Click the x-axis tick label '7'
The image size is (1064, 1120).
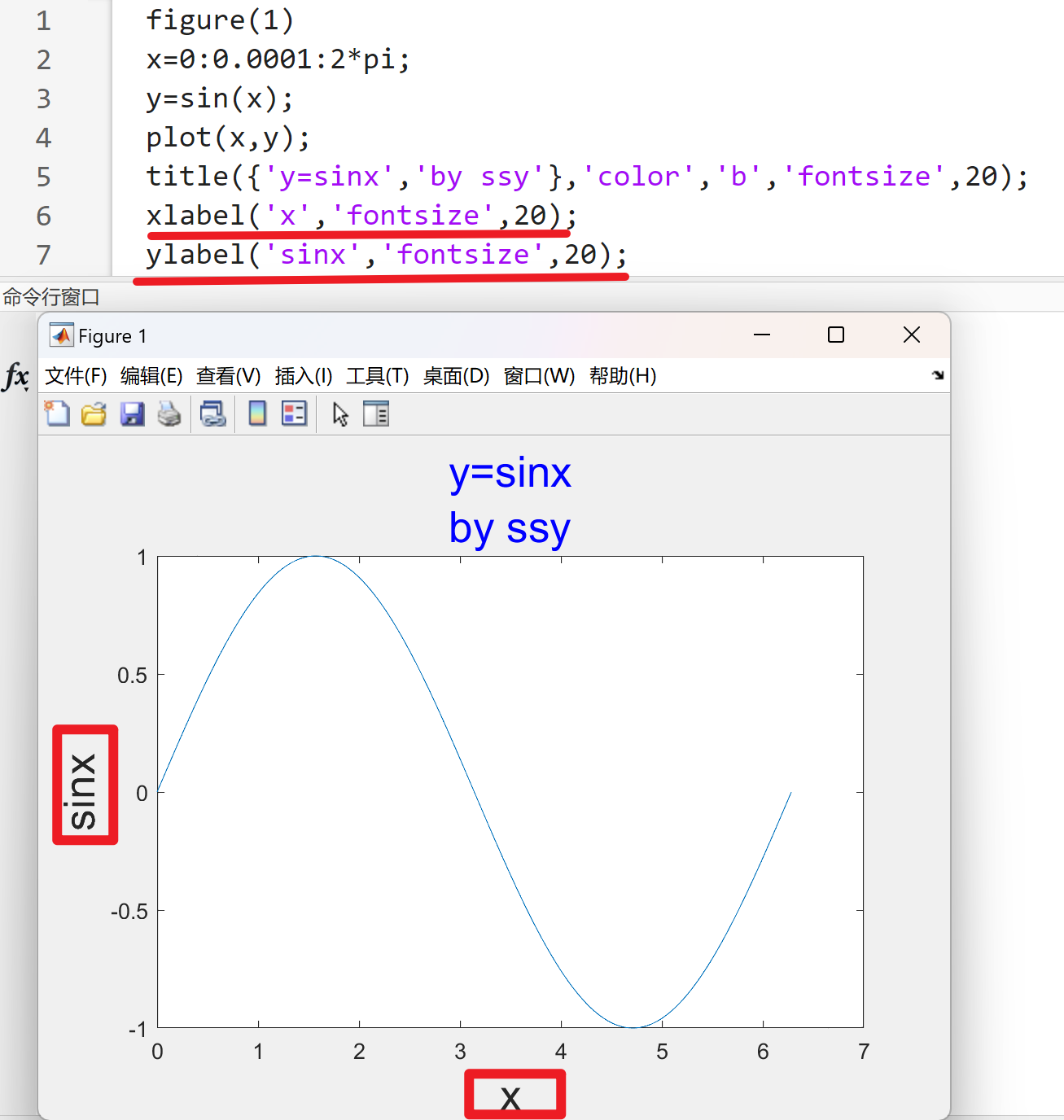(x=864, y=1052)
